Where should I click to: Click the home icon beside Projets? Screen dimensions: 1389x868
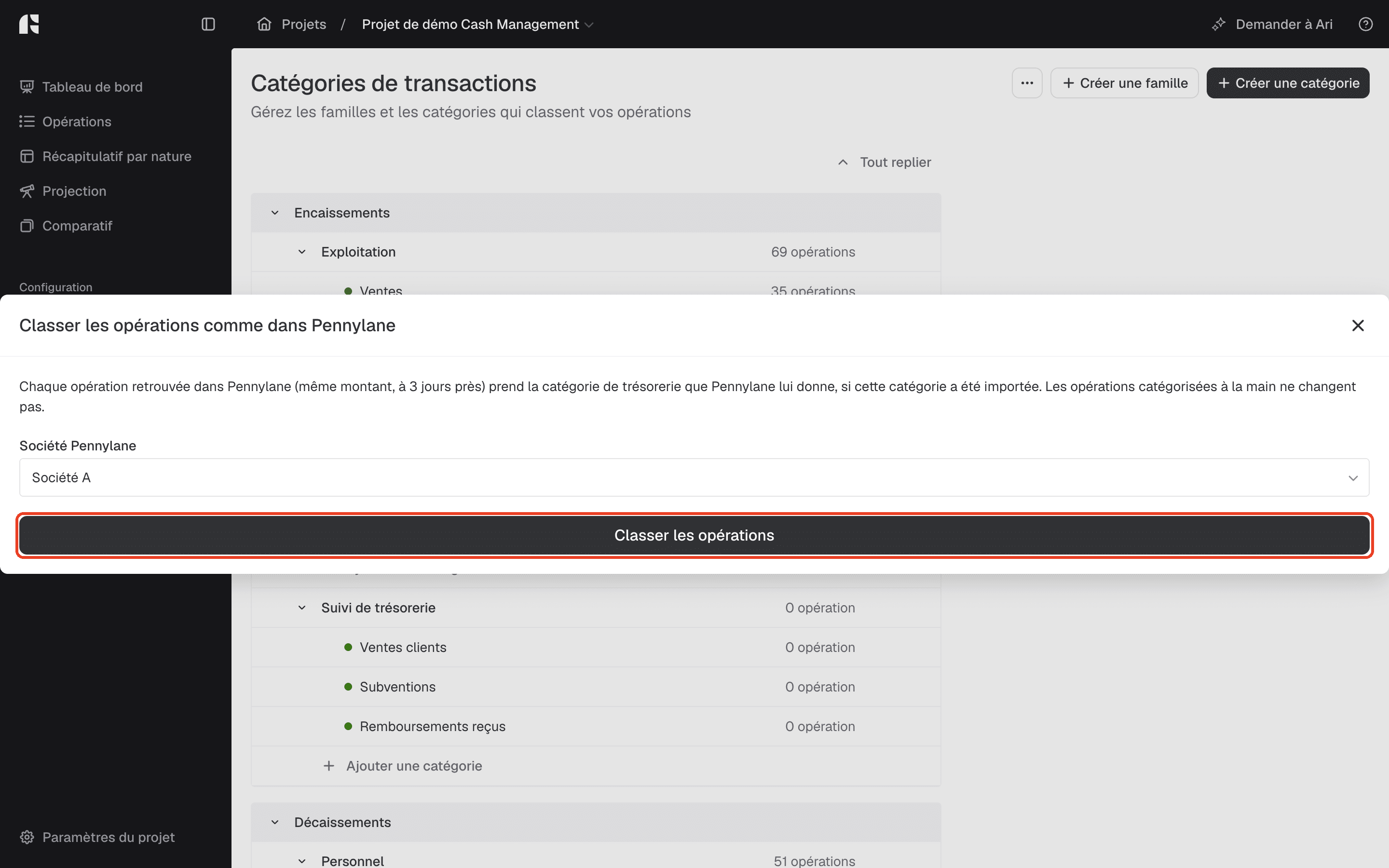(x=264, y=24)
